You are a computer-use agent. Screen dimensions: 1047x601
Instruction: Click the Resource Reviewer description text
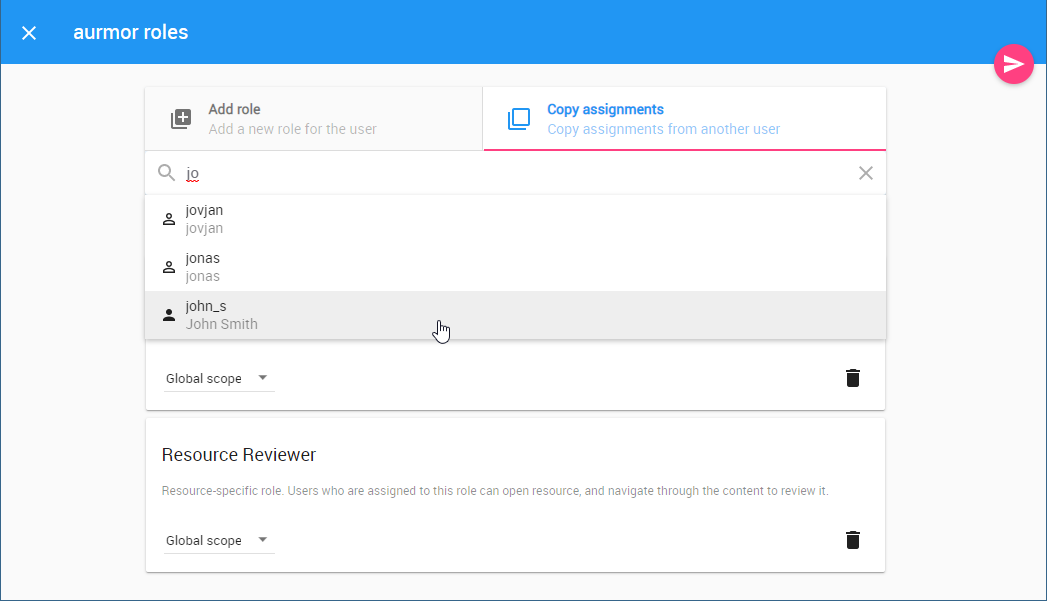click(495, 491)
